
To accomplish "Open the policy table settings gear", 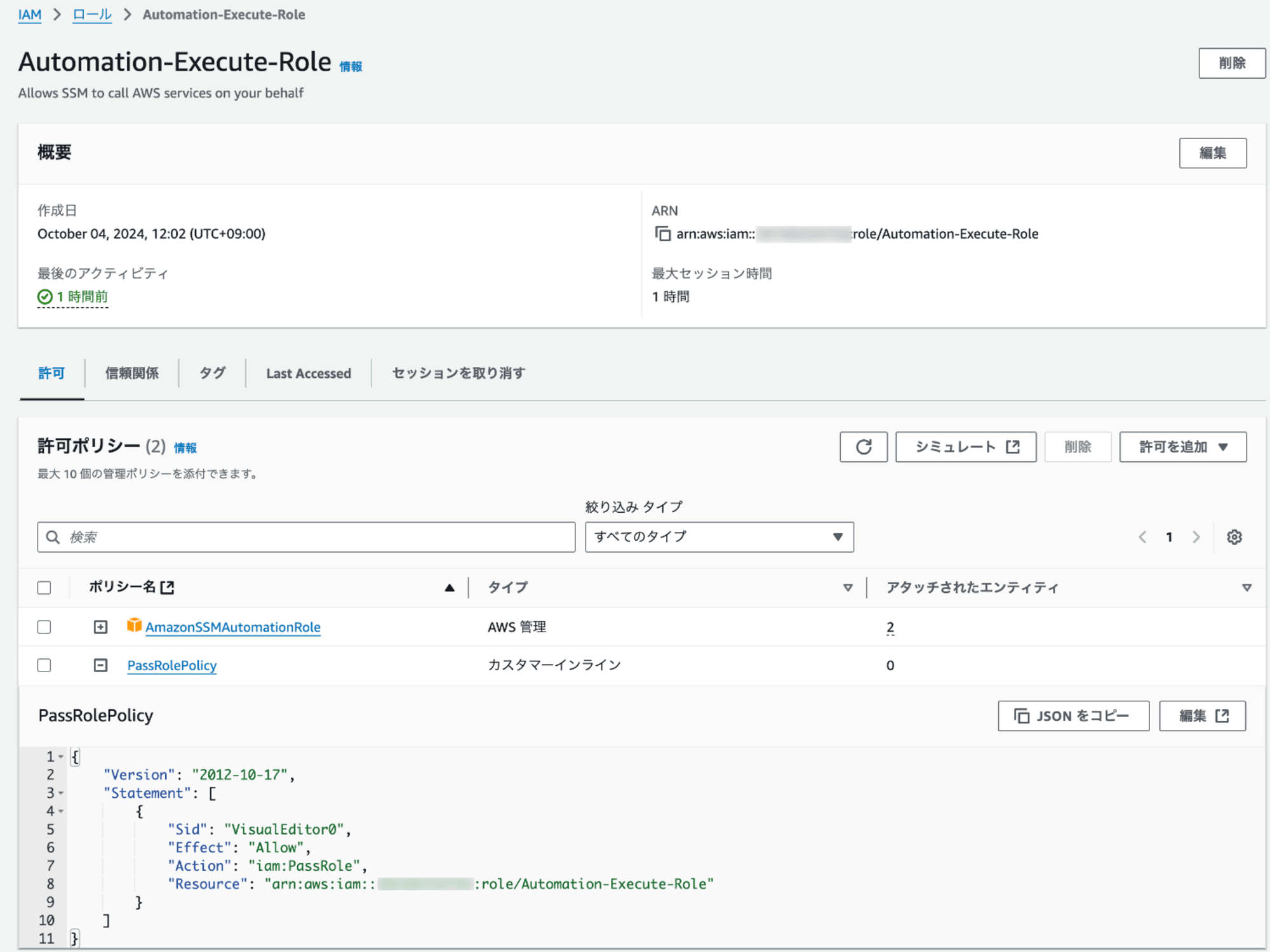I will pos(1234,537).
